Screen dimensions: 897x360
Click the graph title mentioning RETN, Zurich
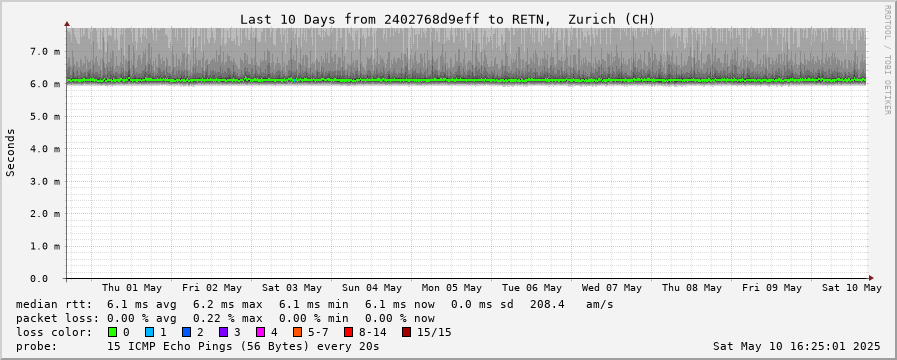click(x=447, y=19)
